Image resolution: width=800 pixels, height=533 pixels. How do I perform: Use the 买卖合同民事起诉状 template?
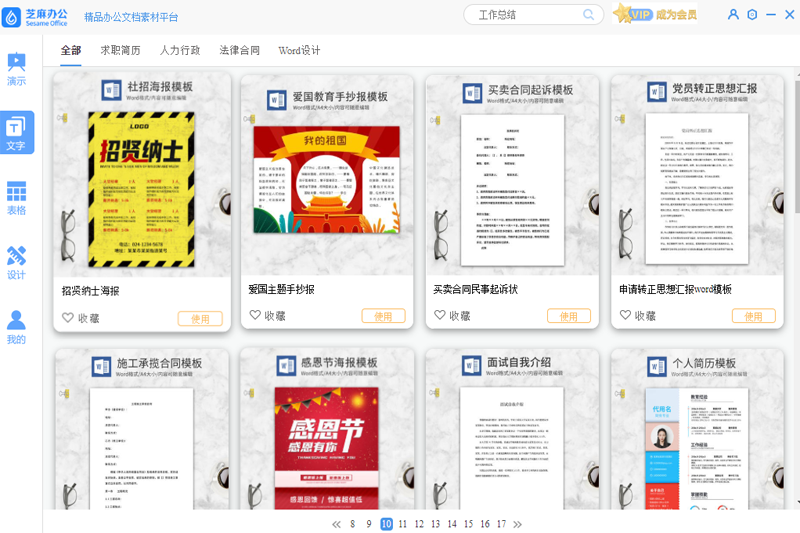pos(569,316)
